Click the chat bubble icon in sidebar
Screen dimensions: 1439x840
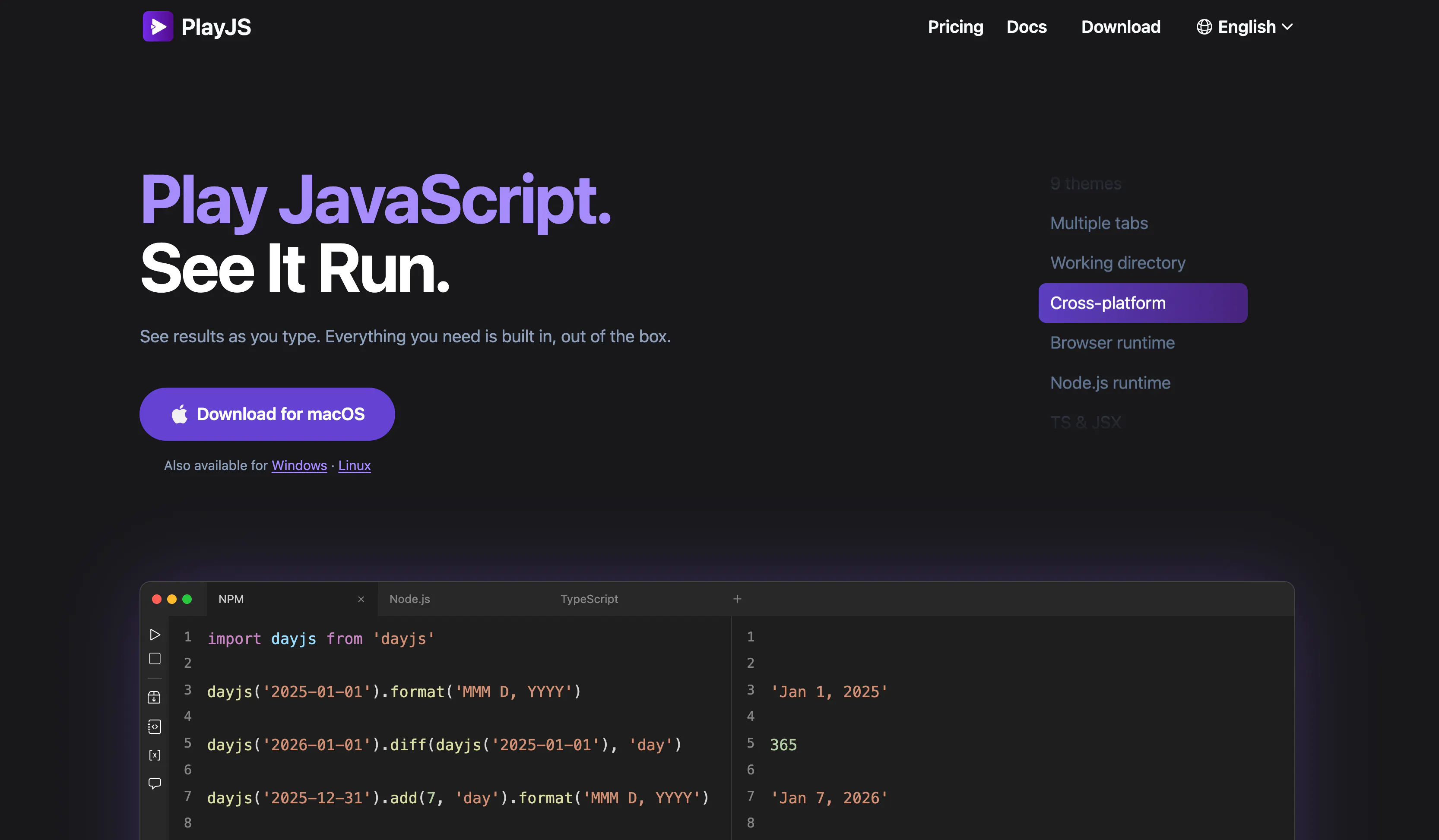(x=155, y=784)
